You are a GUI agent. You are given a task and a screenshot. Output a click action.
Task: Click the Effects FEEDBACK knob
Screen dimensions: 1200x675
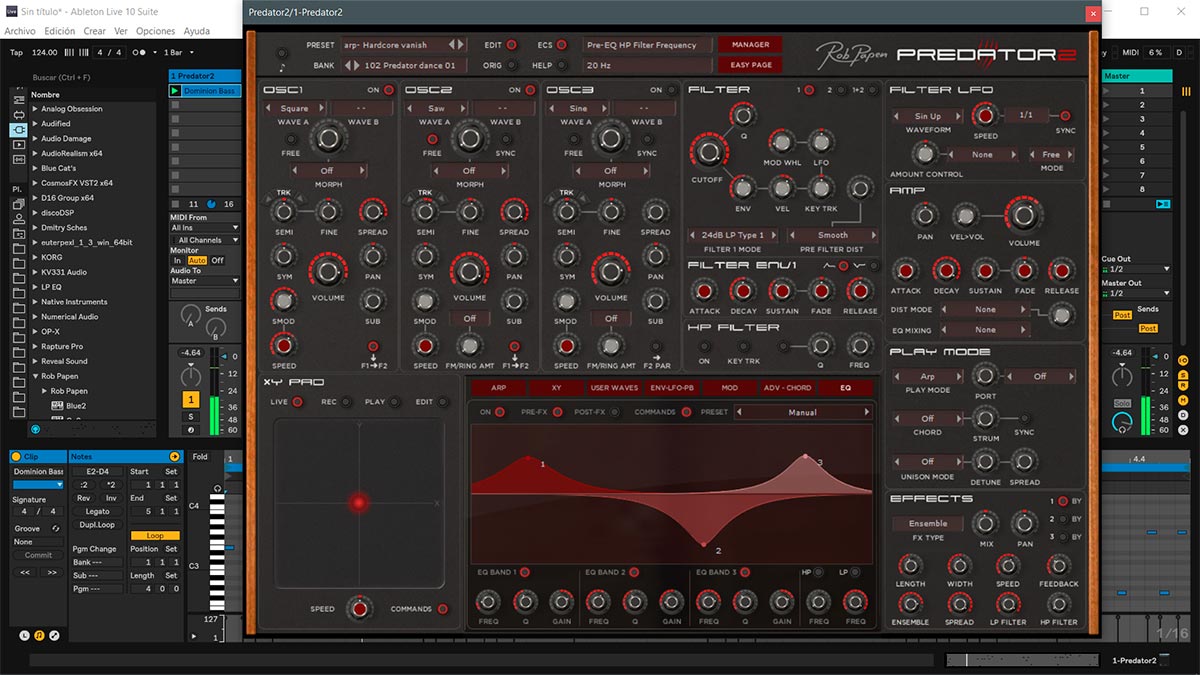(1058, 565)
